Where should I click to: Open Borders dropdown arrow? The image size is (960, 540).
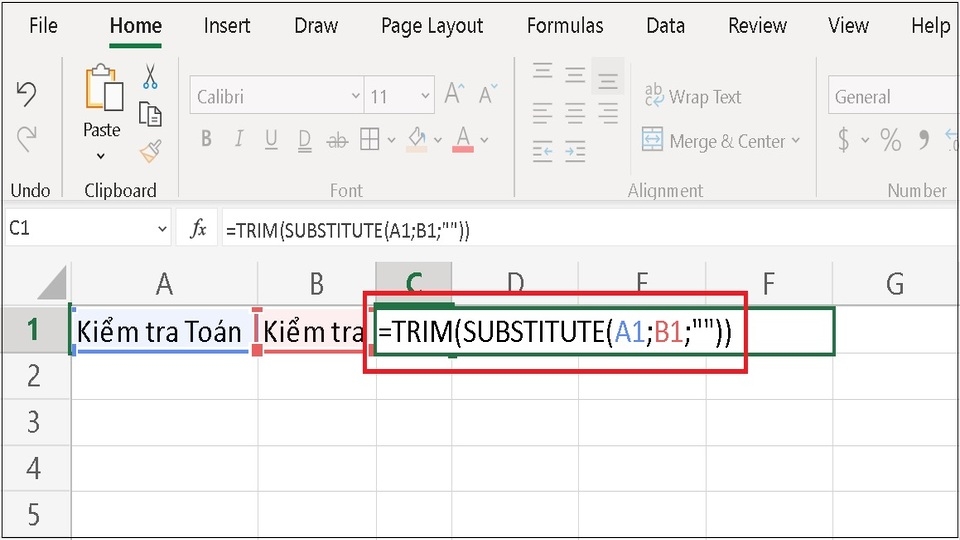(x=391, y=140)
